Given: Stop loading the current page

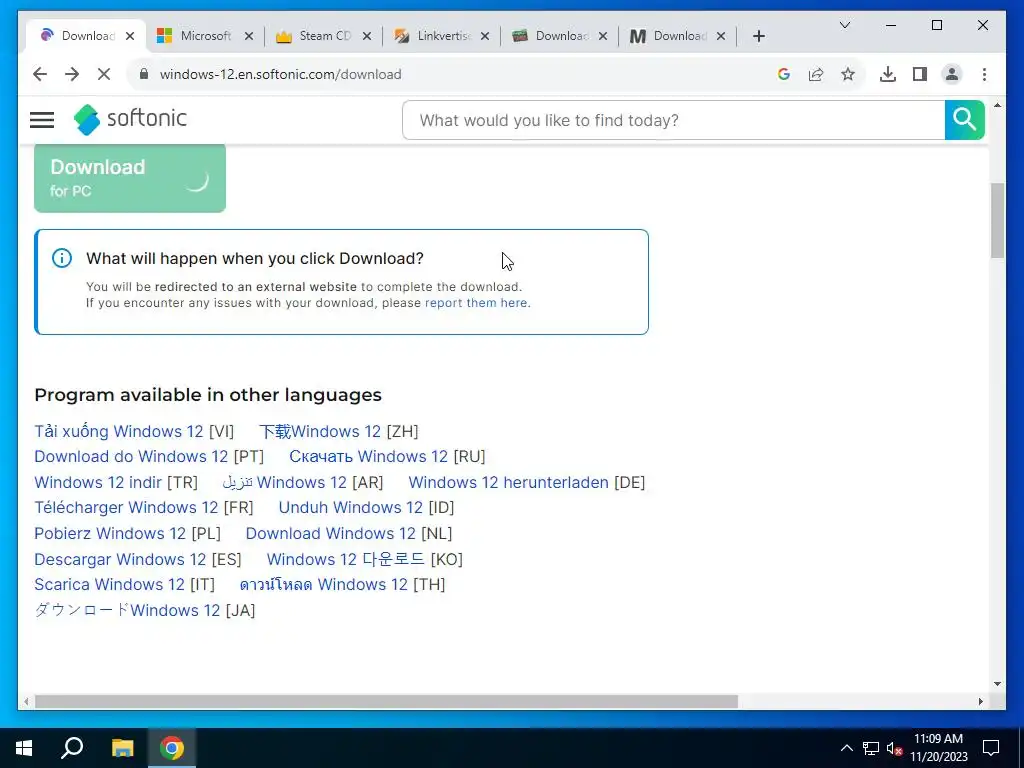Looking at the screenshot, I should [x=104, y=74].
